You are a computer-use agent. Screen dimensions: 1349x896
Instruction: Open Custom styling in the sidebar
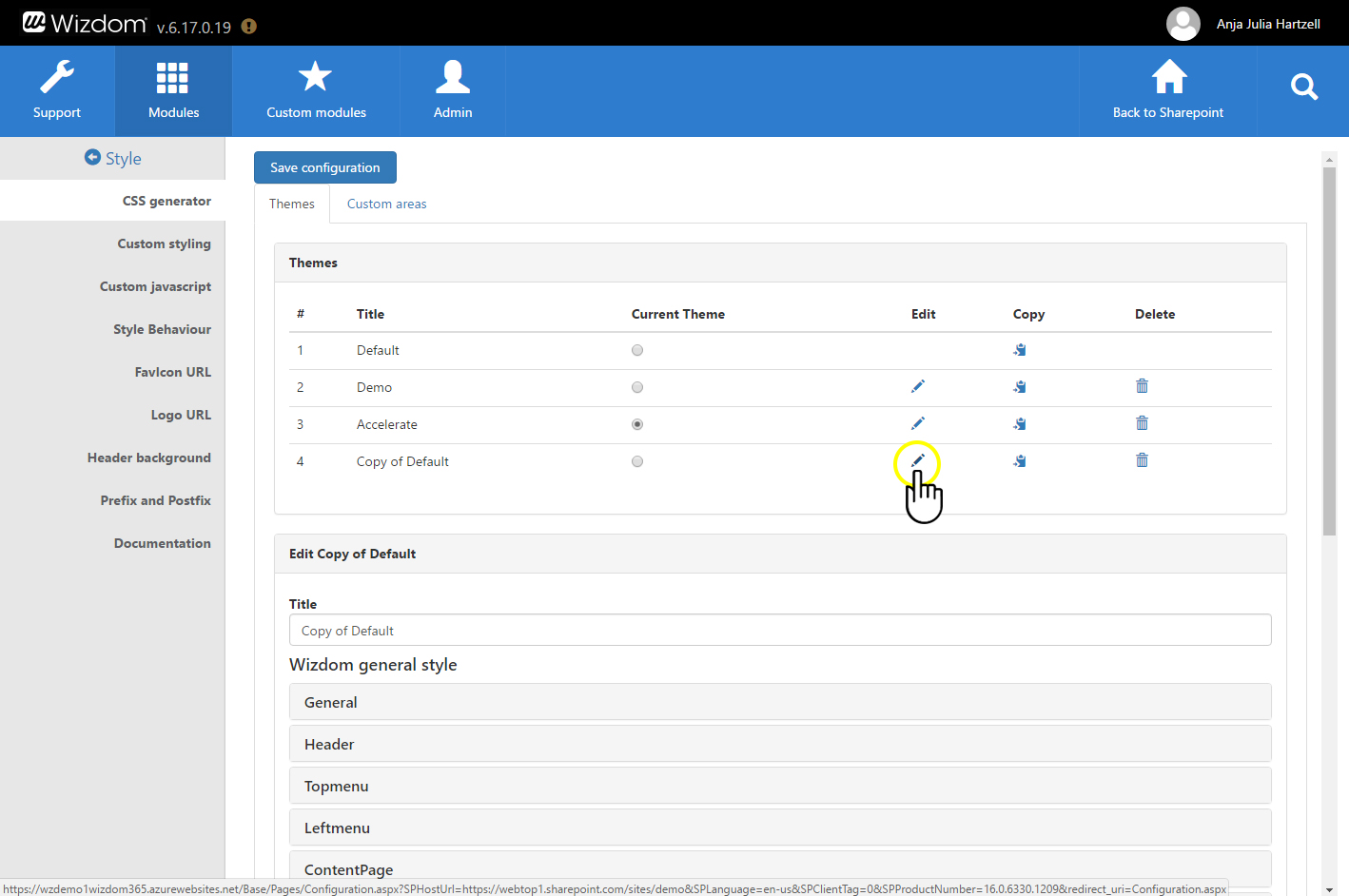pos(164,243)
